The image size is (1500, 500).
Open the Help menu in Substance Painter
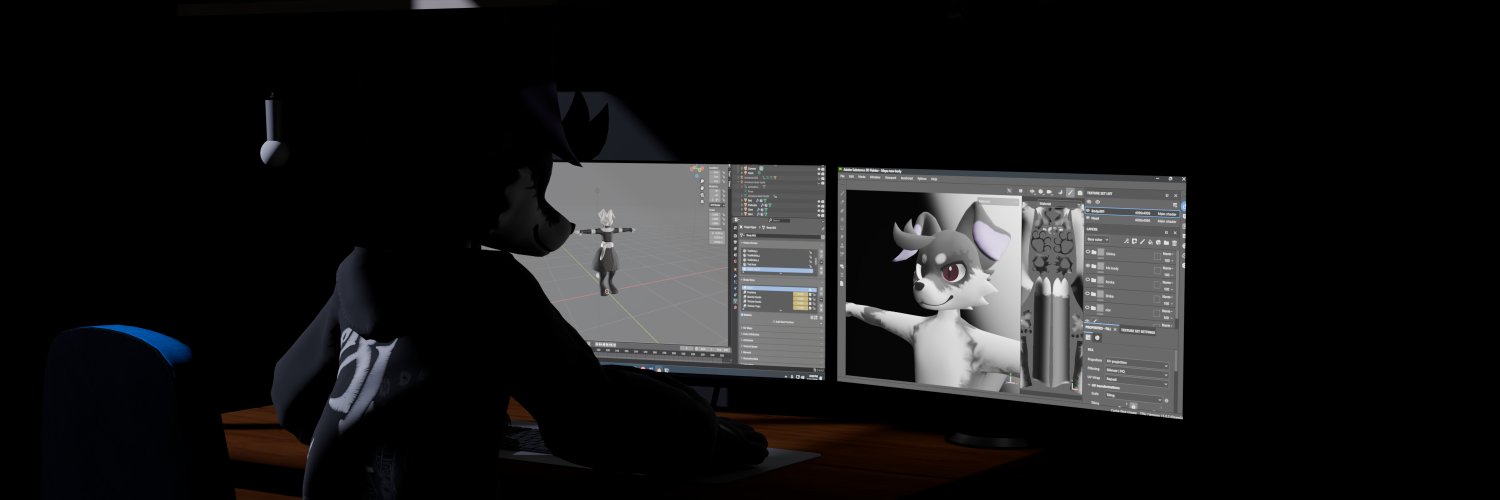pos(934,179)
